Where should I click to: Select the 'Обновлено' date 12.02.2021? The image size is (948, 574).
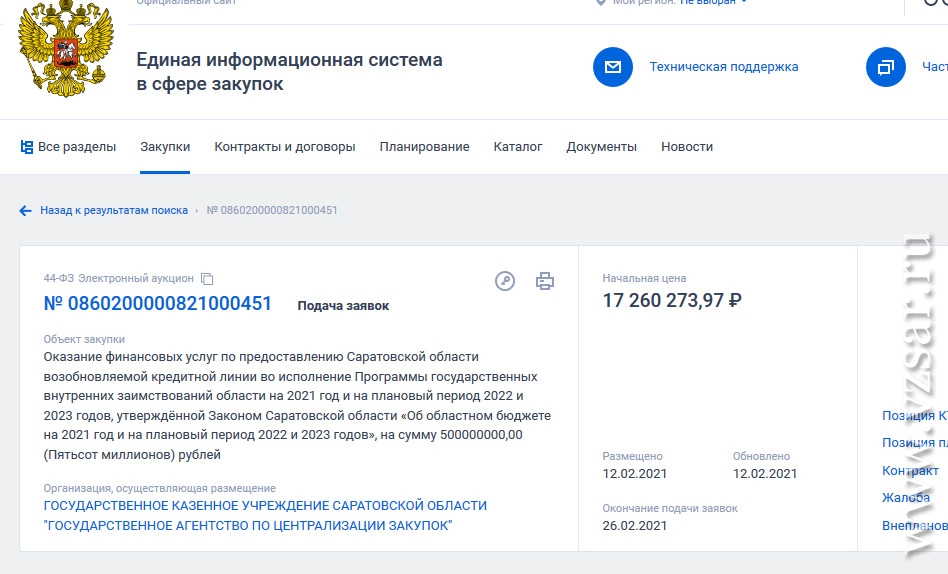(x=765, y=474)
